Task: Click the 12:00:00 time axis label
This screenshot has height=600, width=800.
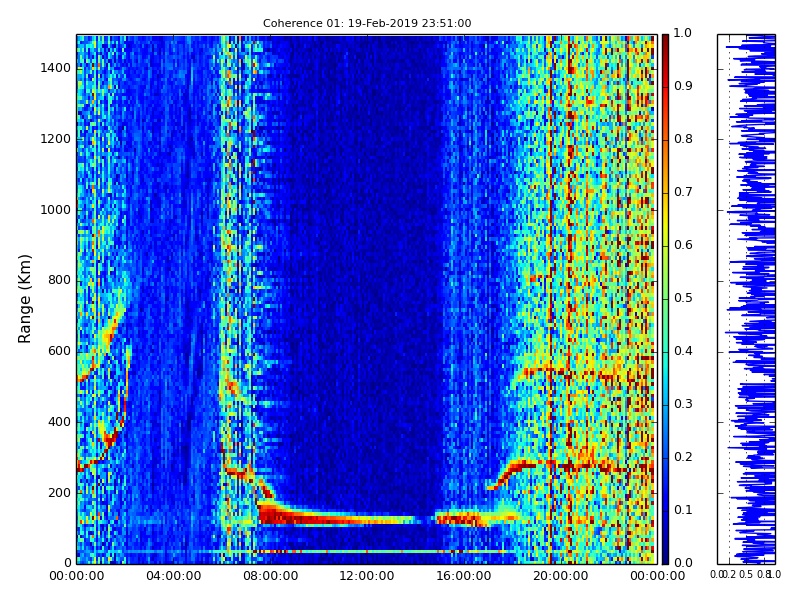Action: tap(367, 576)
